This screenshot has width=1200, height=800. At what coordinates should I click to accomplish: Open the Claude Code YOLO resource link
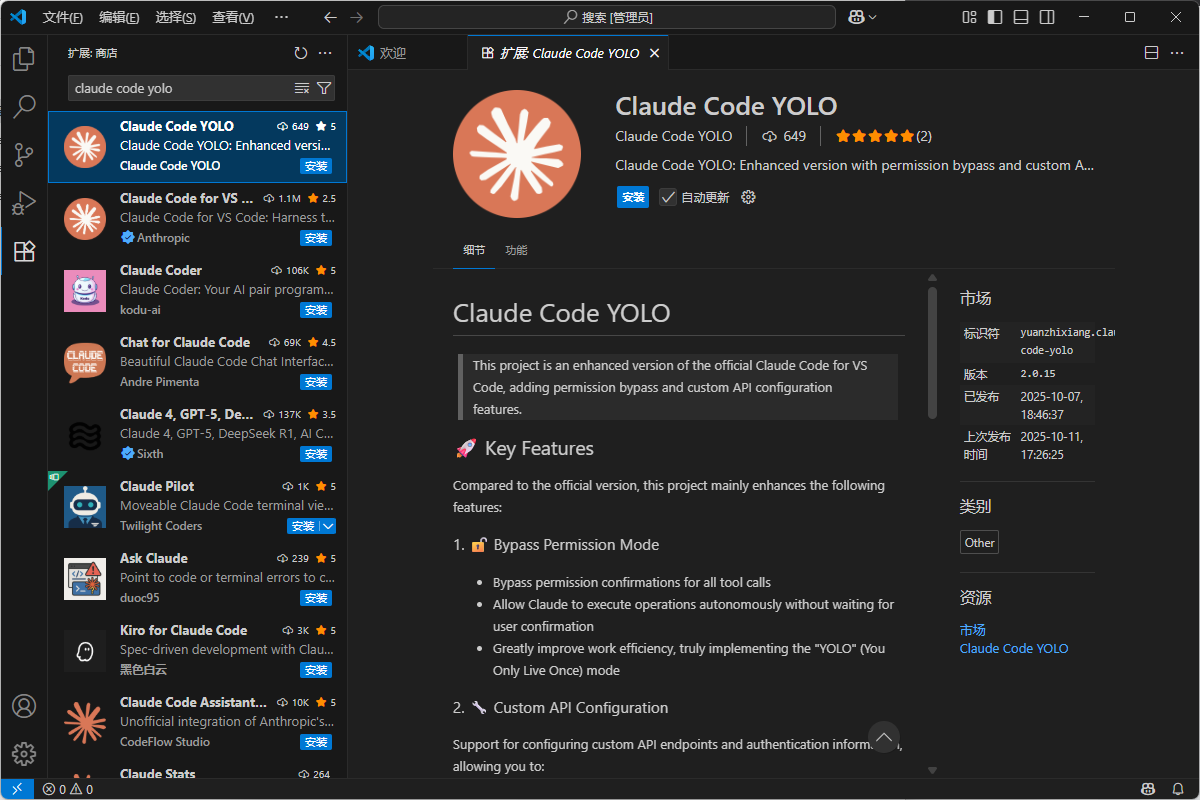point(1013,648)
